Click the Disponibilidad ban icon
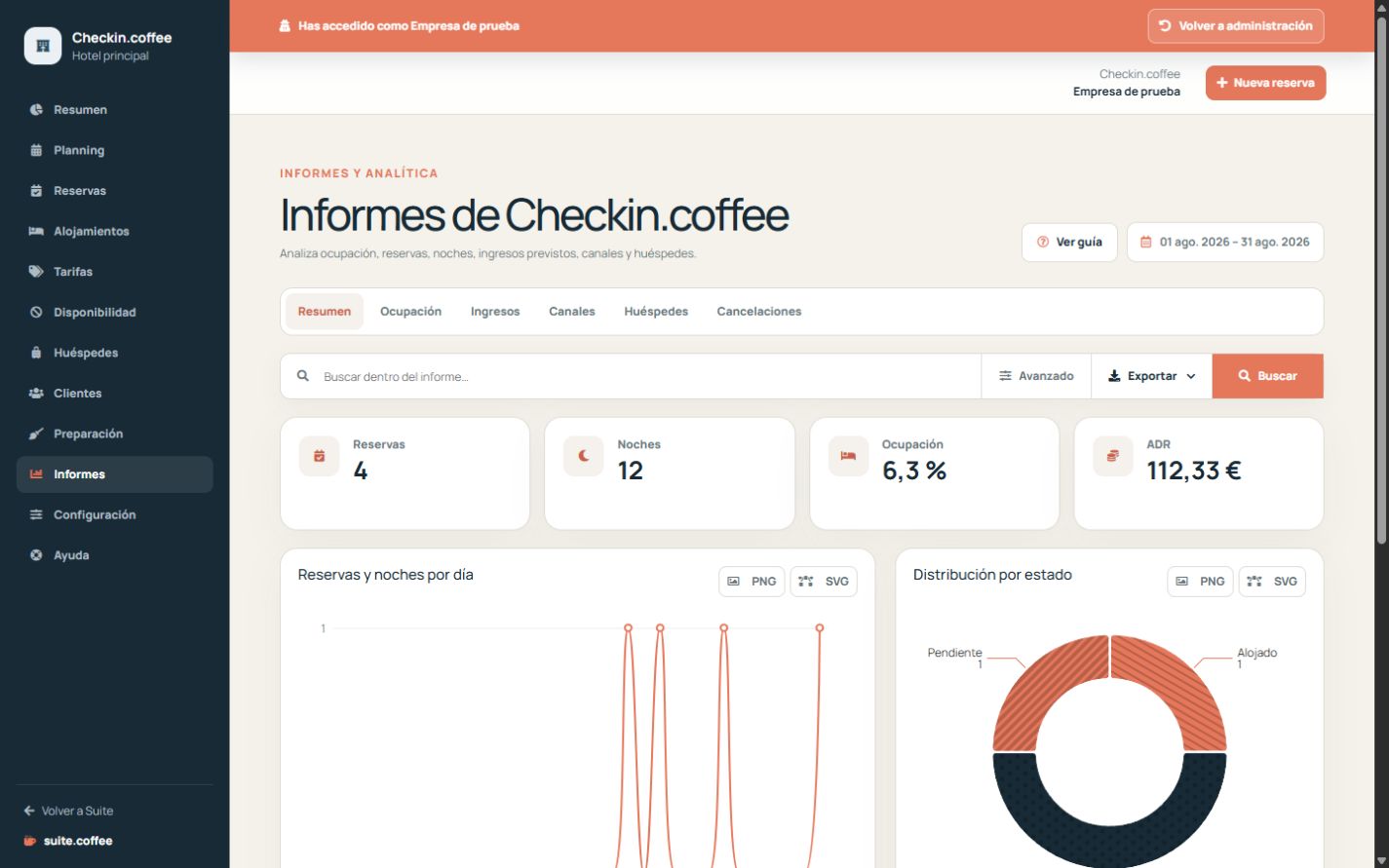The height and width of the screenshot is (868, 1389). [x=36, y=313]
